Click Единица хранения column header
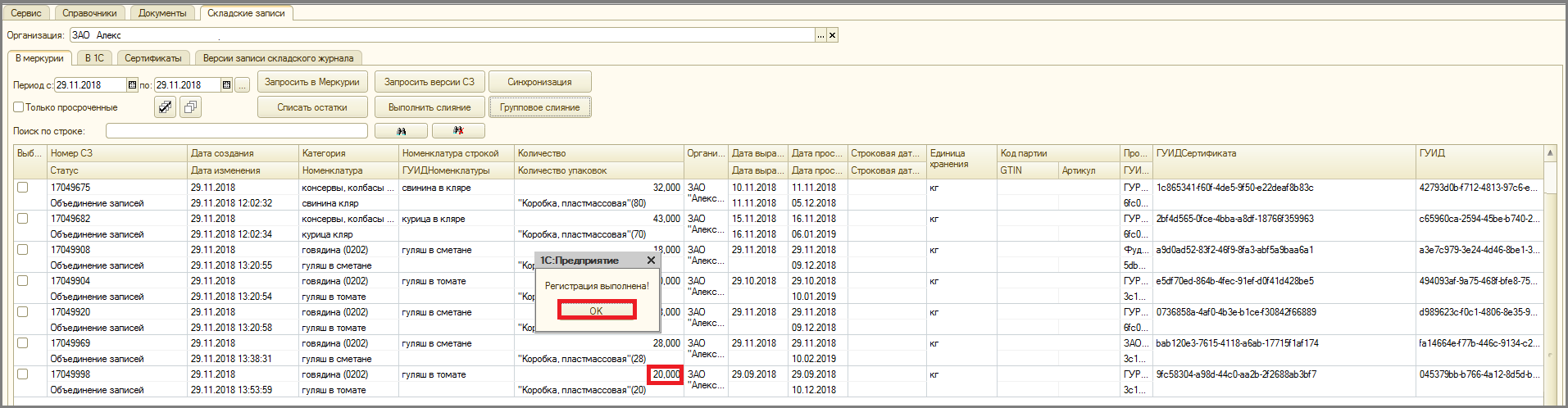 pyautogui.click(x=961, y=161)
